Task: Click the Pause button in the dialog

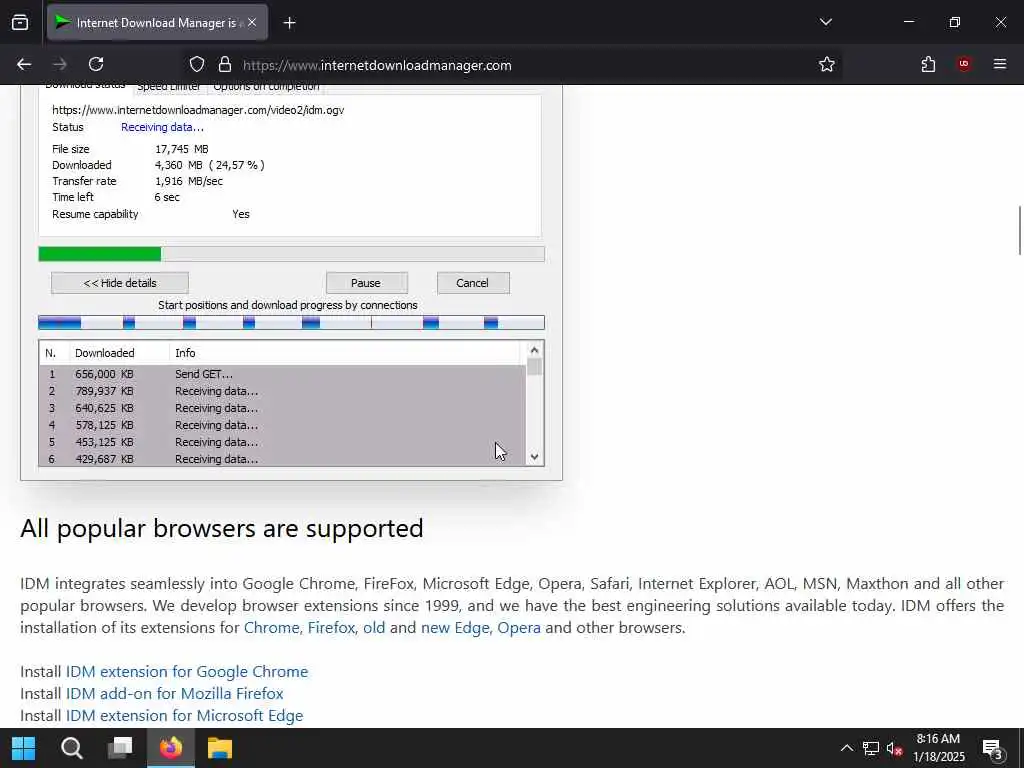Action: pyautogui.click(x=366, y=283)
